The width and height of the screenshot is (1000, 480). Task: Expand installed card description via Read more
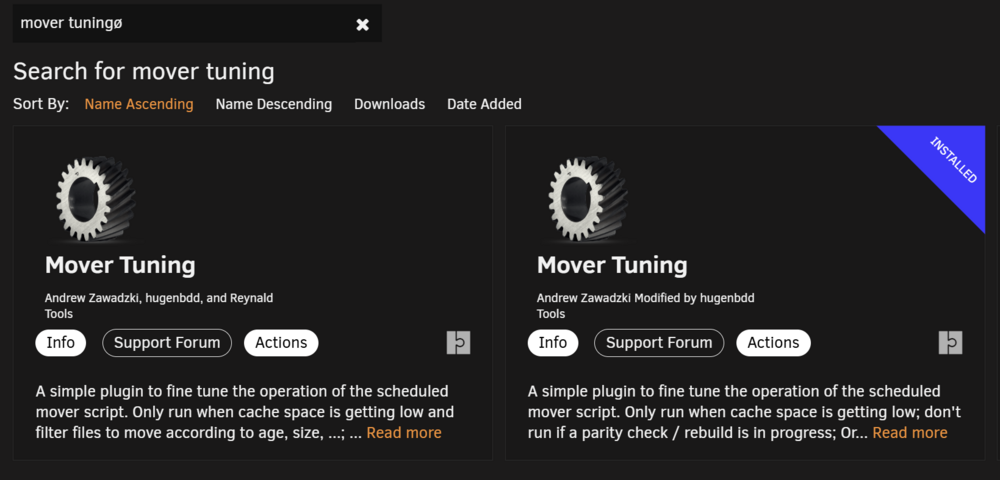pos(910,433)
